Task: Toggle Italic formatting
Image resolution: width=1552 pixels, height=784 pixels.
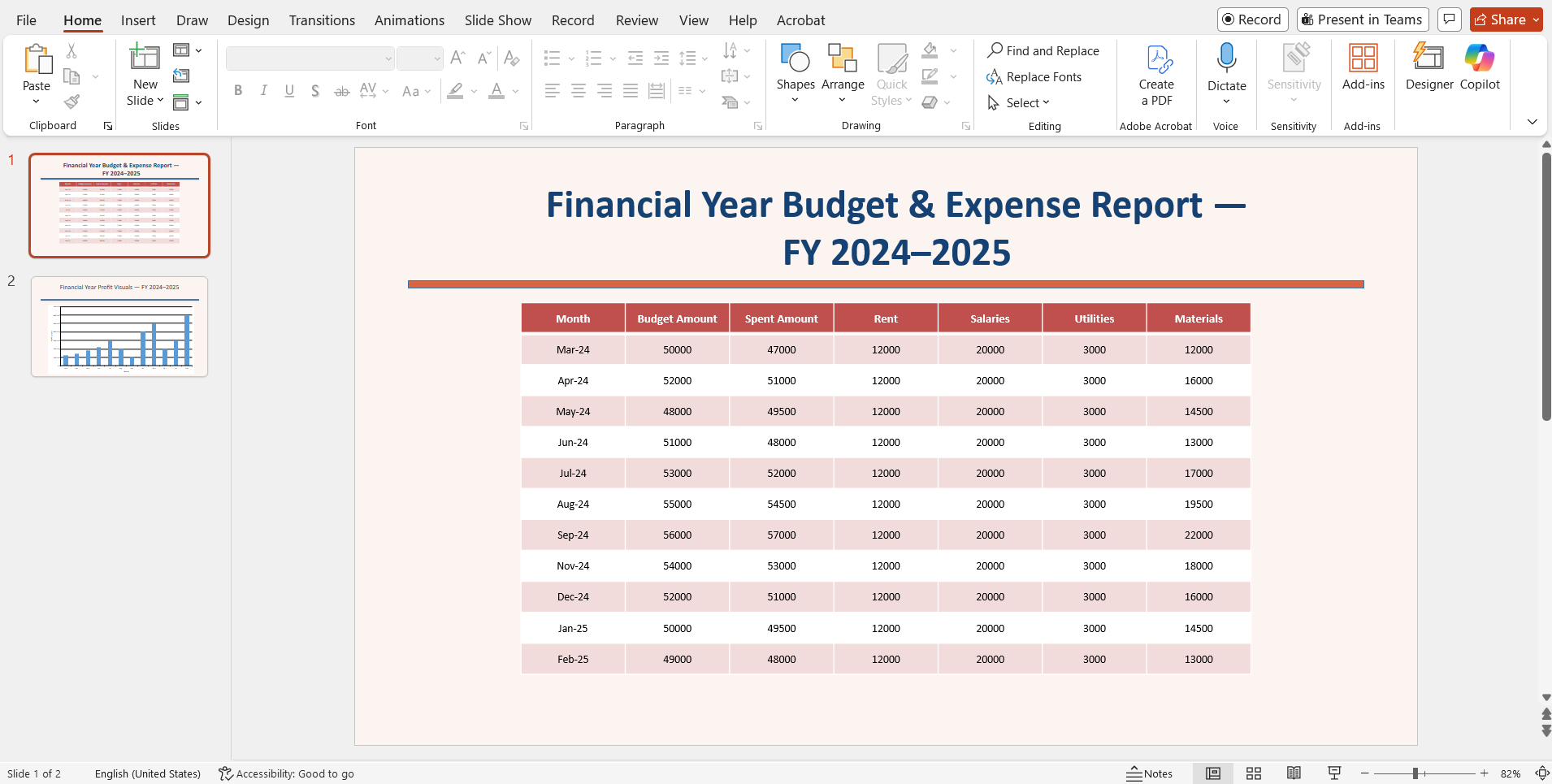Action: click(264, 90)
